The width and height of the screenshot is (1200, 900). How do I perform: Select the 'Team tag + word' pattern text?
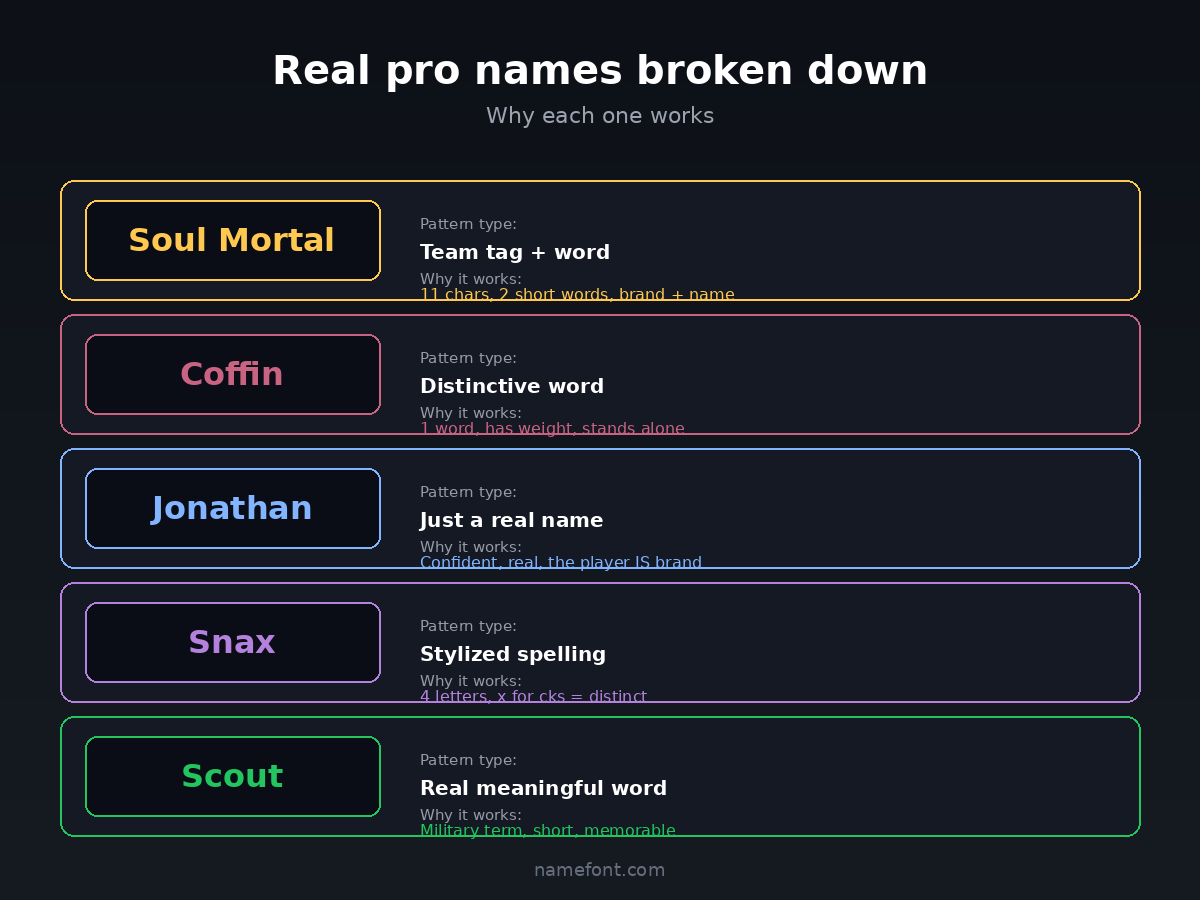pos(515,252)
